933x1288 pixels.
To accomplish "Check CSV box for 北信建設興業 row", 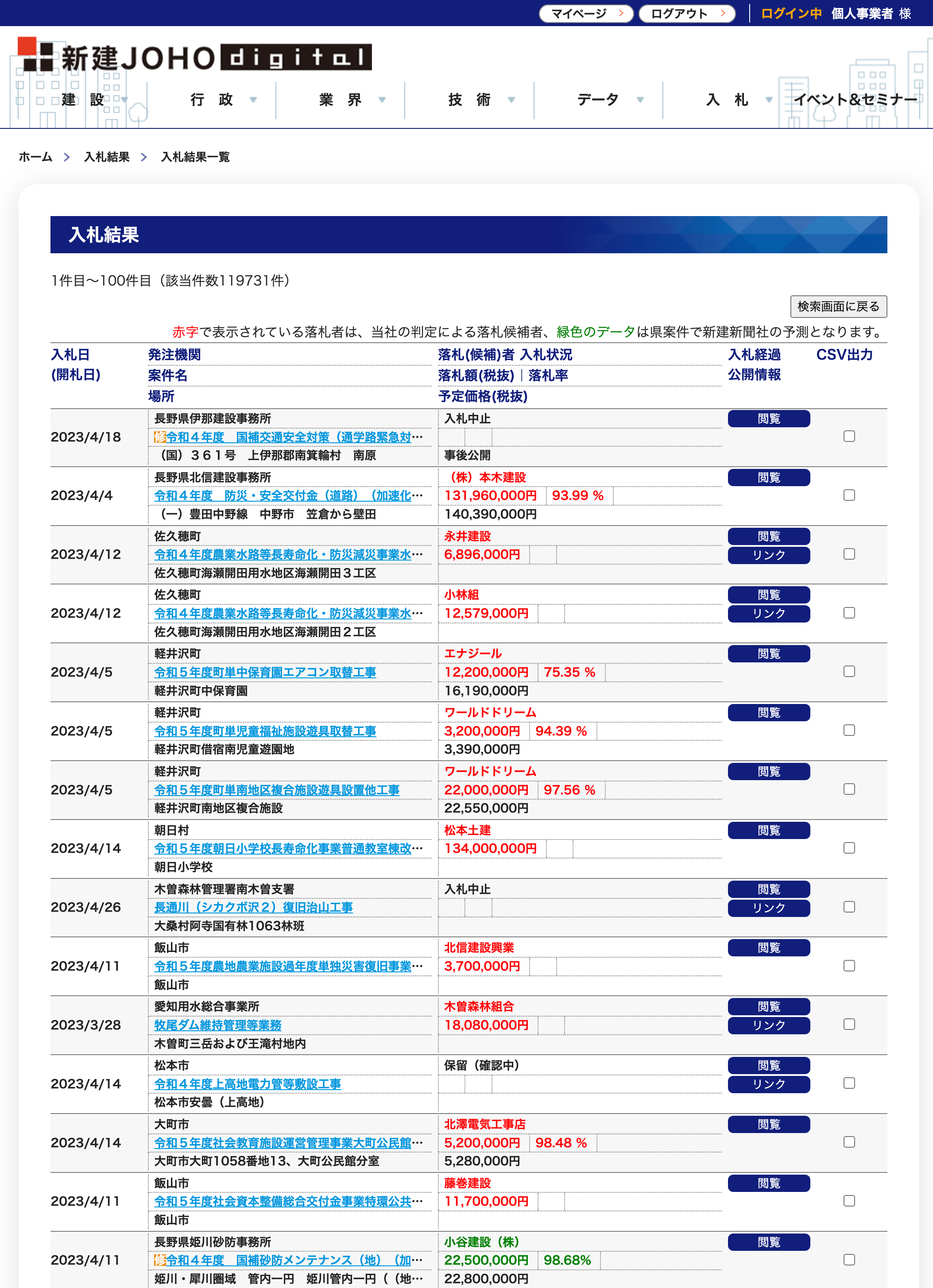I will 849,965.
